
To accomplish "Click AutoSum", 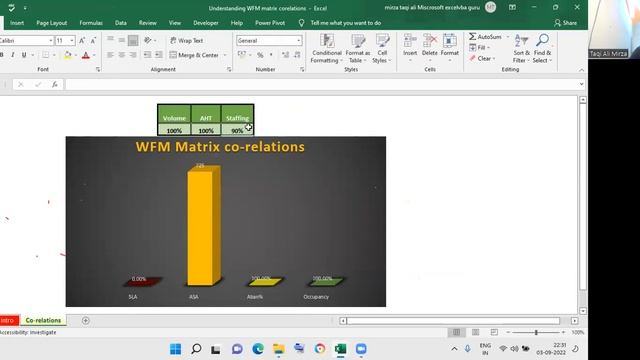I will tap(485, 37).
